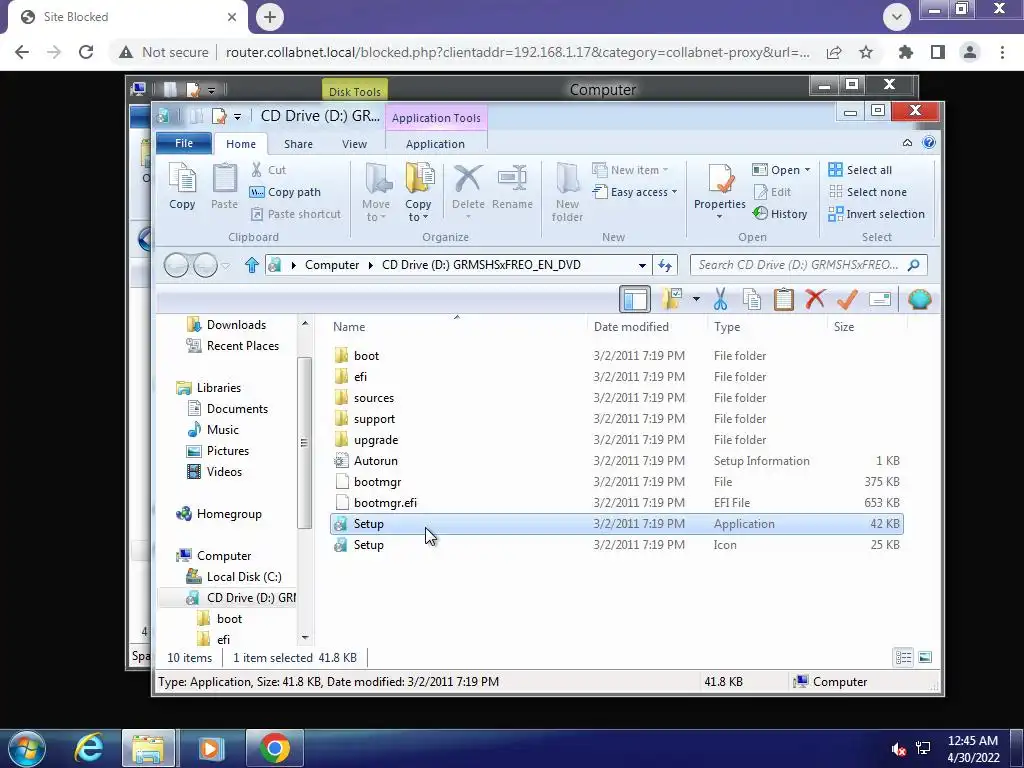Click the clipboard paste toolbar icon
Screen dimensions: 1024x768
coord(783,299)
